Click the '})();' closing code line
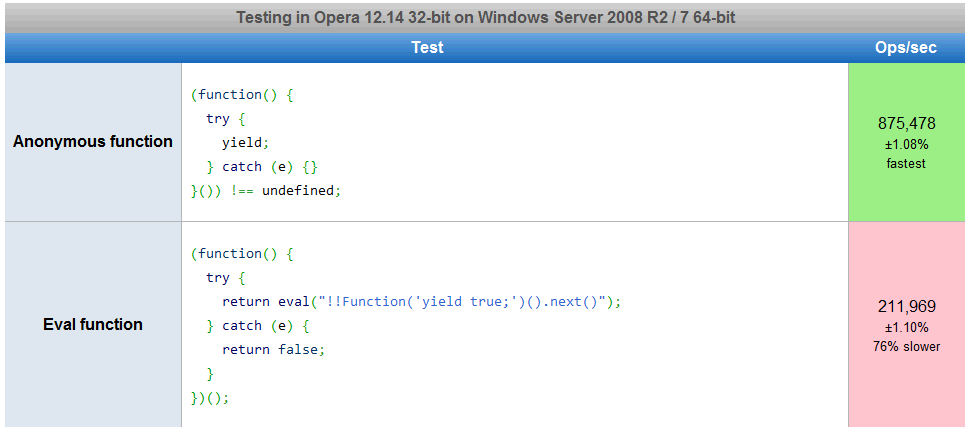 point(210,398)
